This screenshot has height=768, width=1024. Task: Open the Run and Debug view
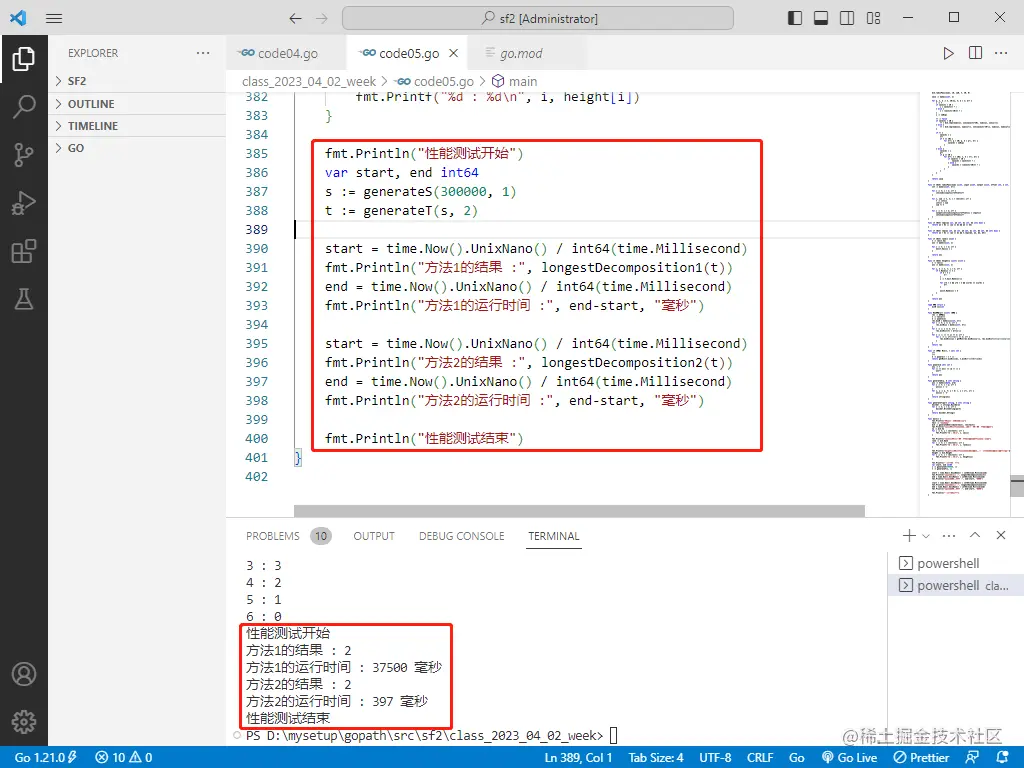click(x=24, y=203)
